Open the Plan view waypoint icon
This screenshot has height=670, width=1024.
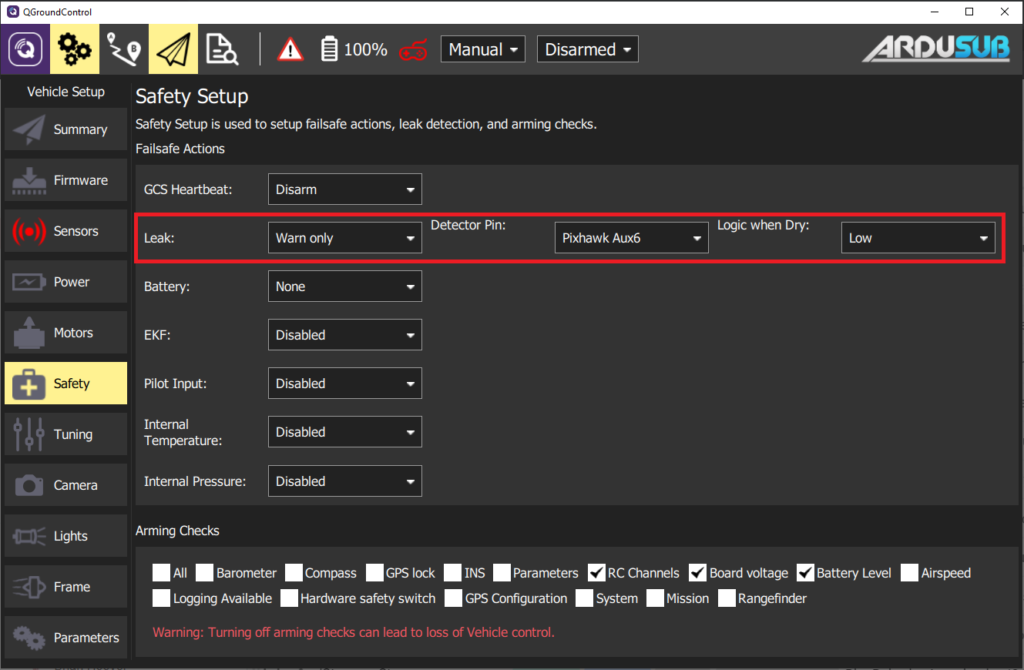point(124,48)
